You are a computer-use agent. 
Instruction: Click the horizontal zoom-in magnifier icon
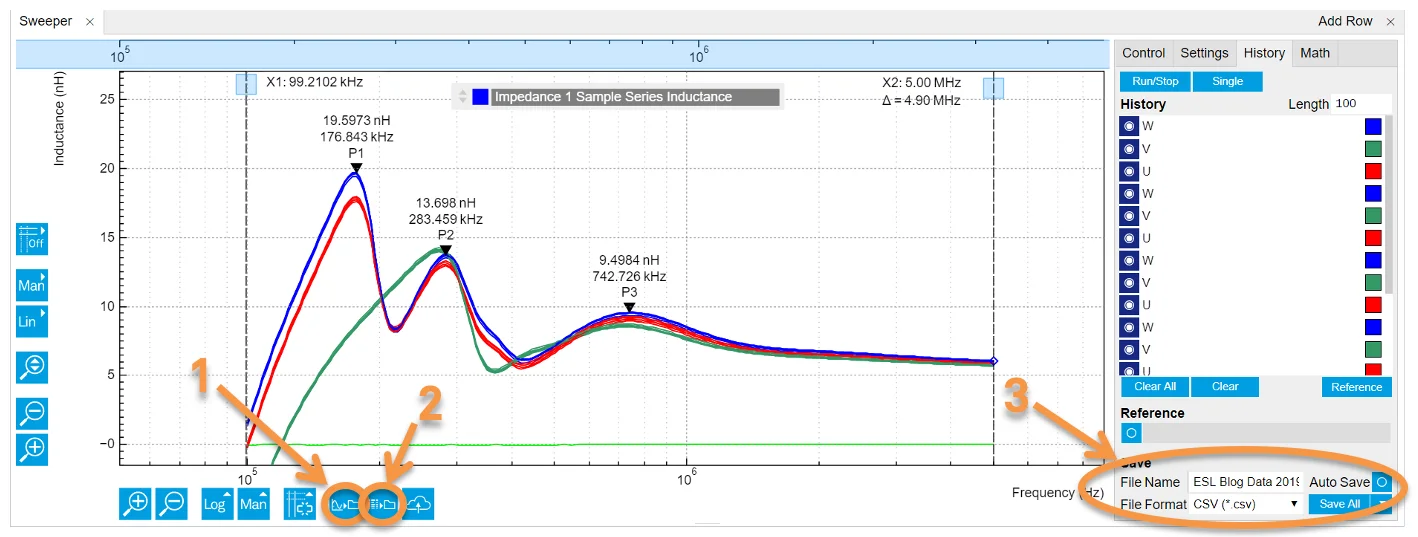136,504
